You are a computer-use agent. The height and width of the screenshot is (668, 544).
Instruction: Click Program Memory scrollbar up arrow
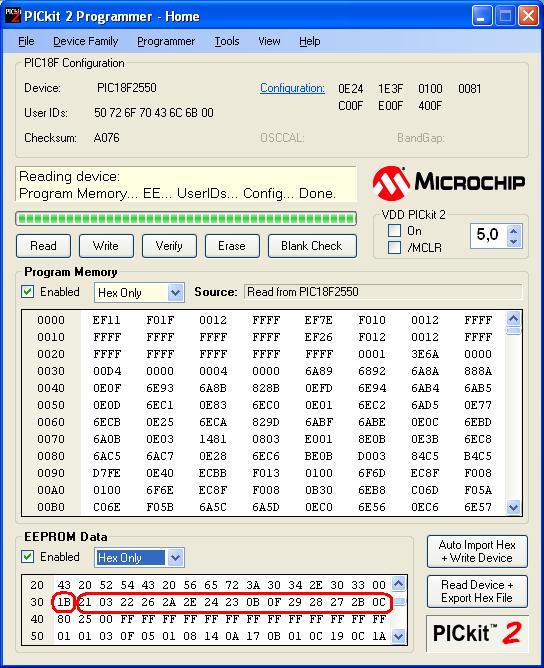coord(514,319)
